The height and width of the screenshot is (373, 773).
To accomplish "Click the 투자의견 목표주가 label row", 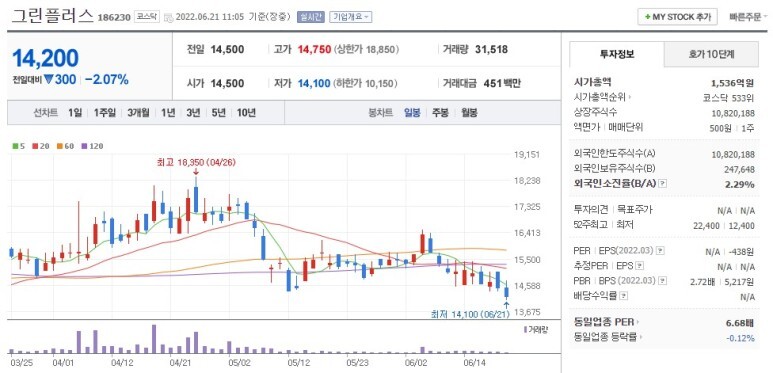I will (x=613, y=210).
